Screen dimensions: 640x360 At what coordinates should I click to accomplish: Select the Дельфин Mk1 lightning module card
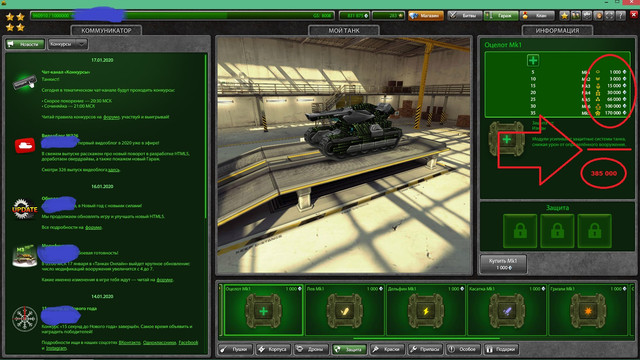pos(426,310)
